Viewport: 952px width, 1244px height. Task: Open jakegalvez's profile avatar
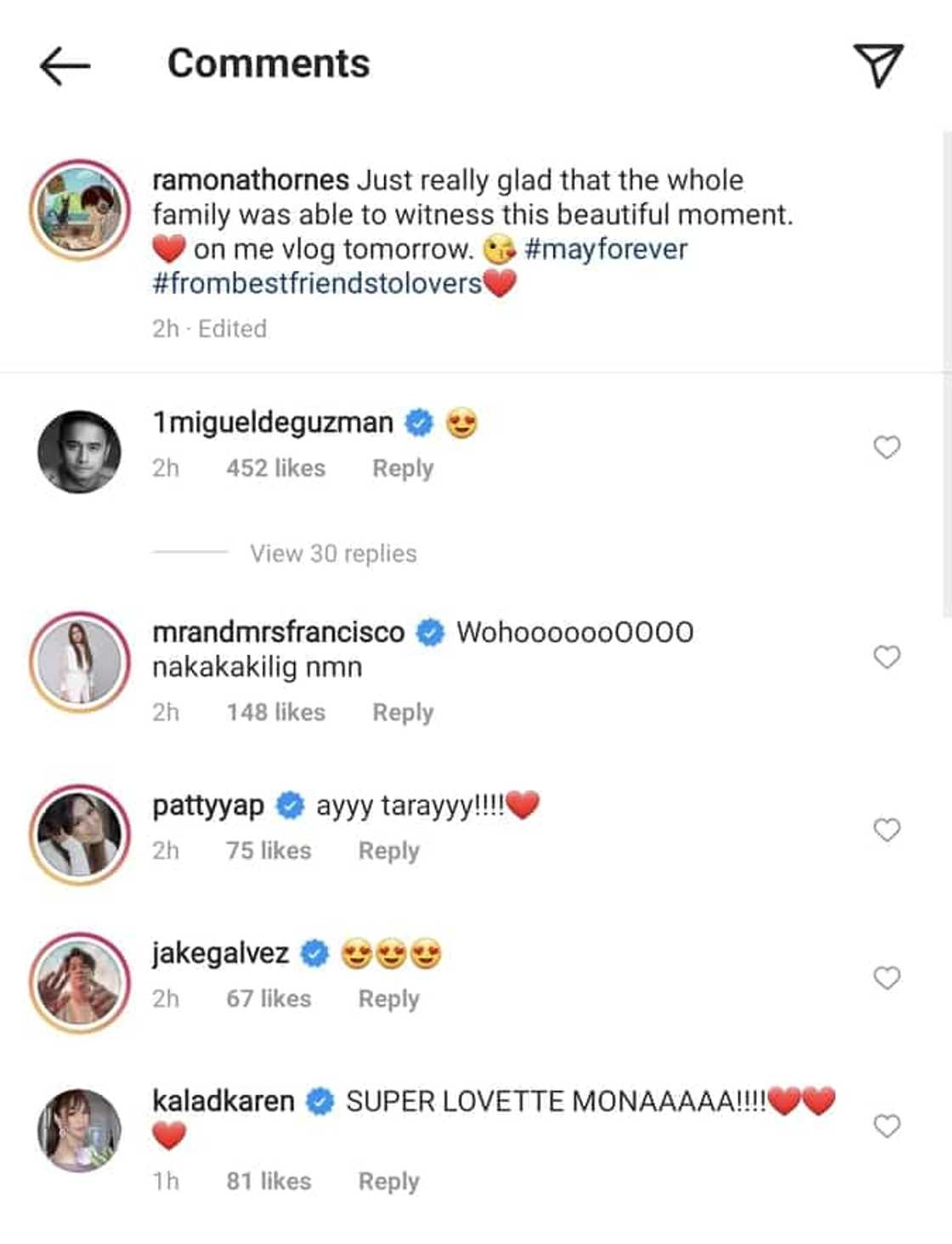(79, 982)
